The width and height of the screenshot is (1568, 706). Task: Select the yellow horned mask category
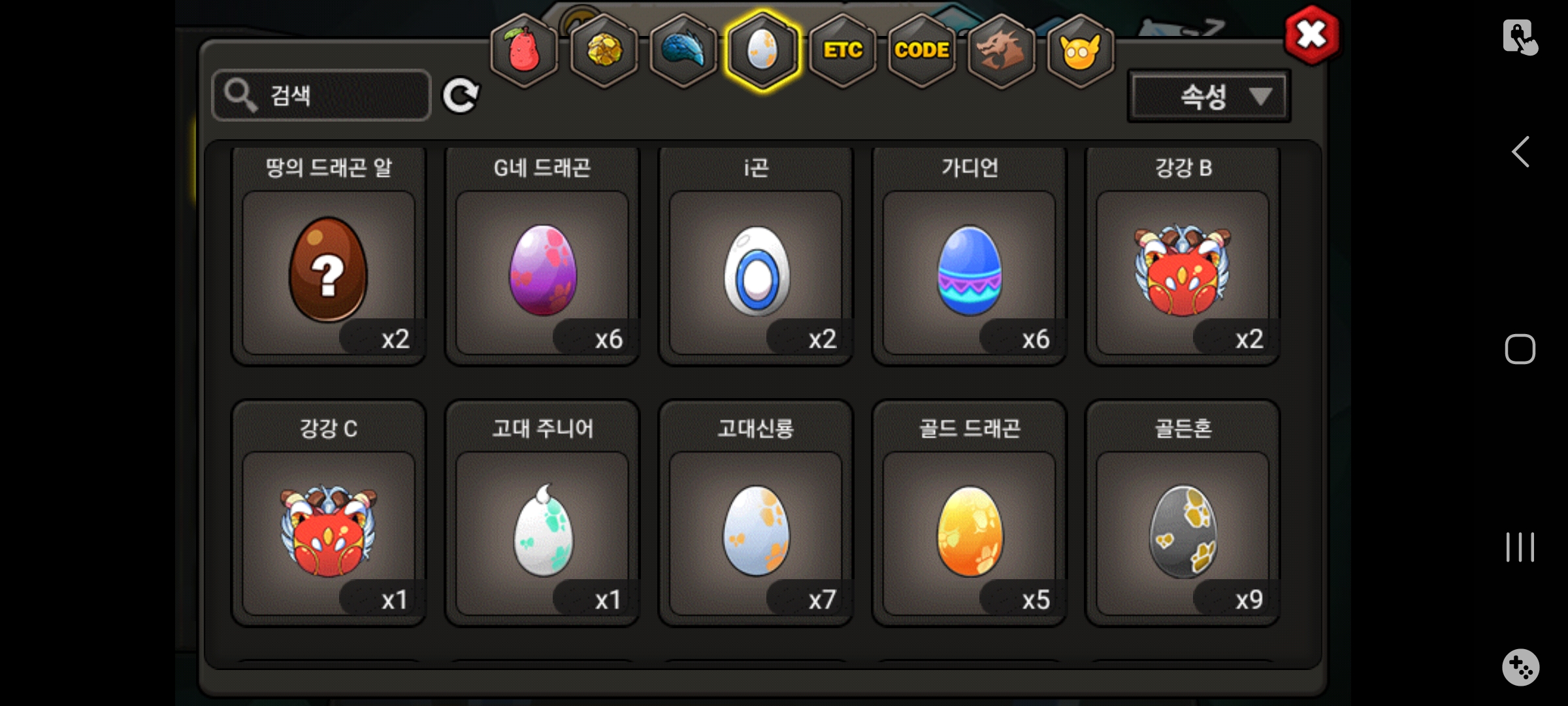(x=1081, y=50)
